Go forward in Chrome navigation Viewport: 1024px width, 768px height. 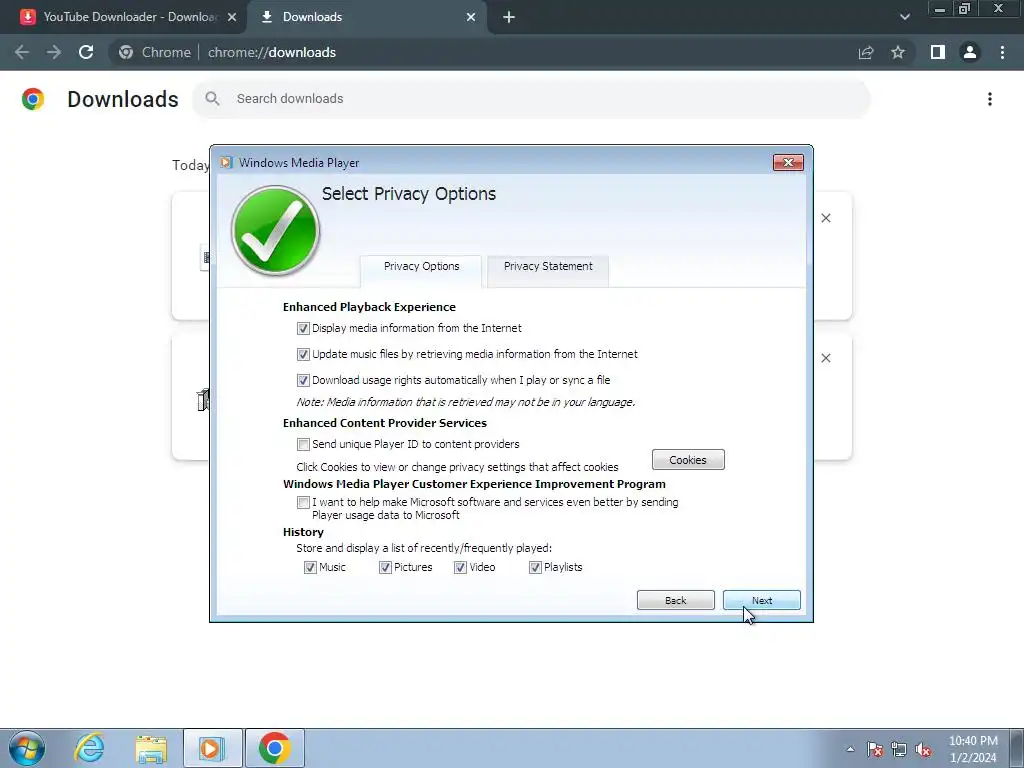[x=54, y=52]
